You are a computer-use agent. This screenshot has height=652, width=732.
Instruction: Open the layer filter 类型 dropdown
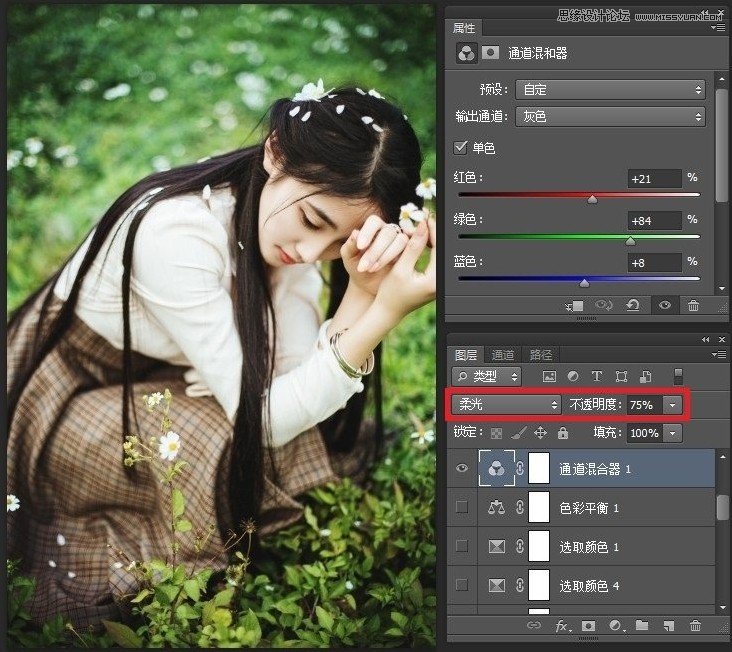pos(486,376)
